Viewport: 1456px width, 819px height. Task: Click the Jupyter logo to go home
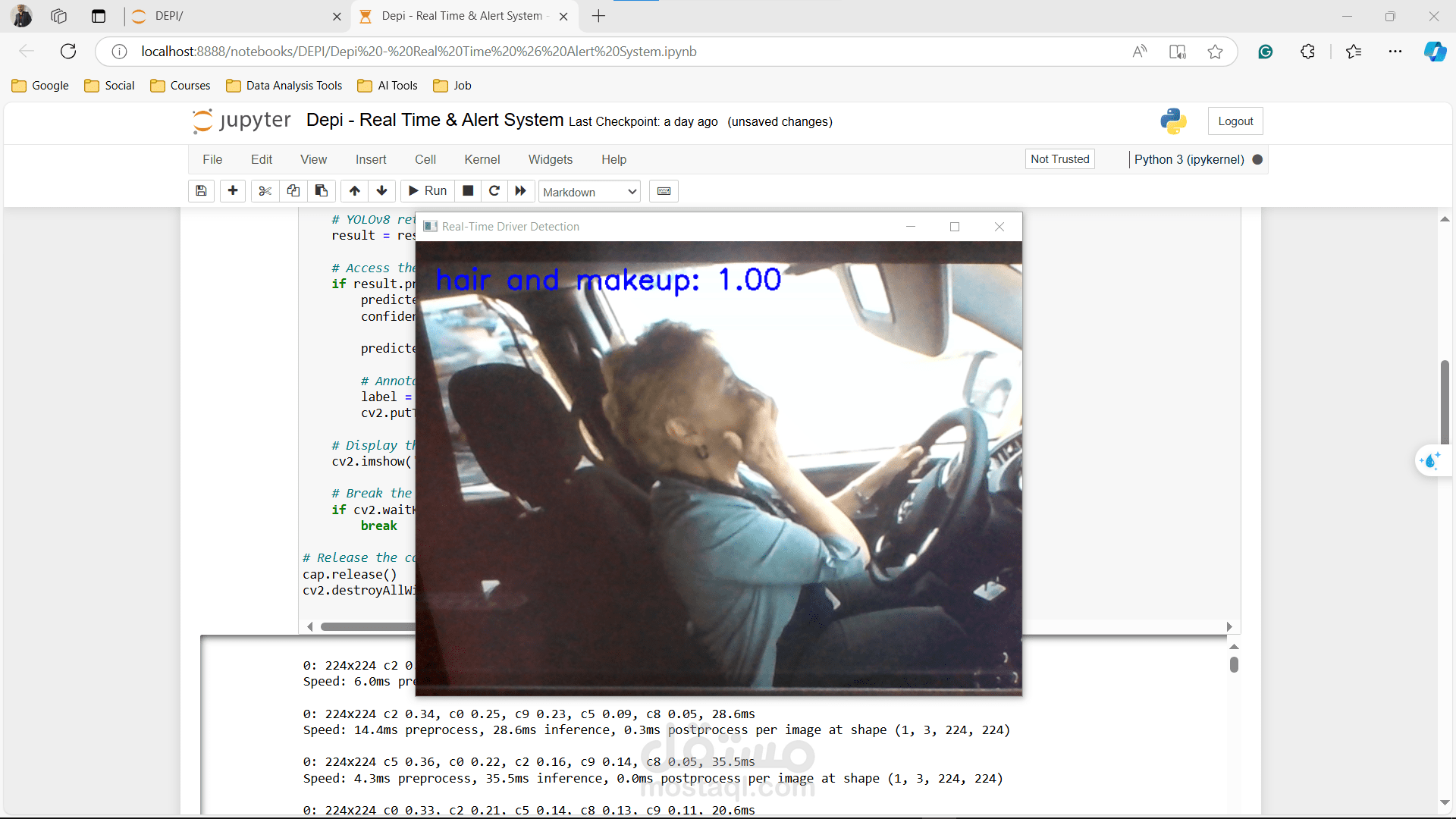(x=242, y=121)
